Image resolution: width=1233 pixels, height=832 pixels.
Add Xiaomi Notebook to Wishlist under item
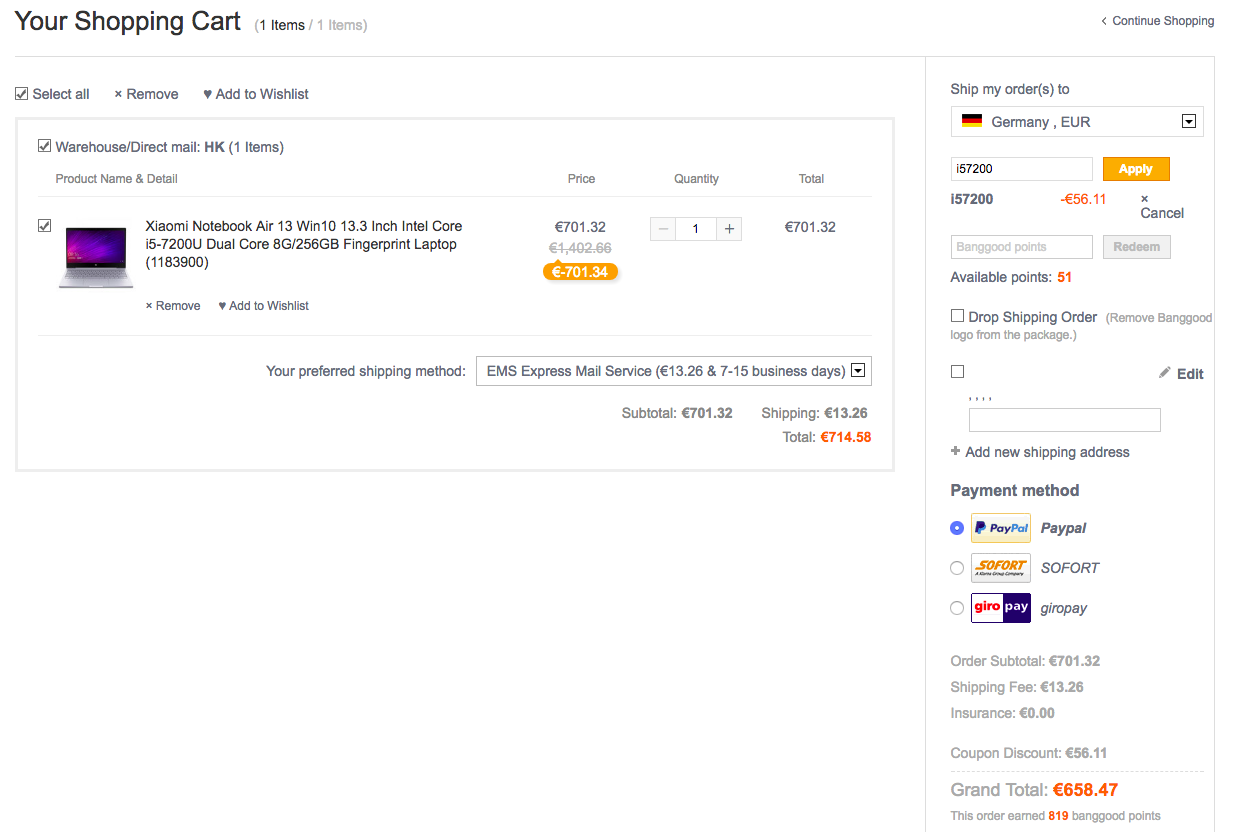click(x=264, y=306)
